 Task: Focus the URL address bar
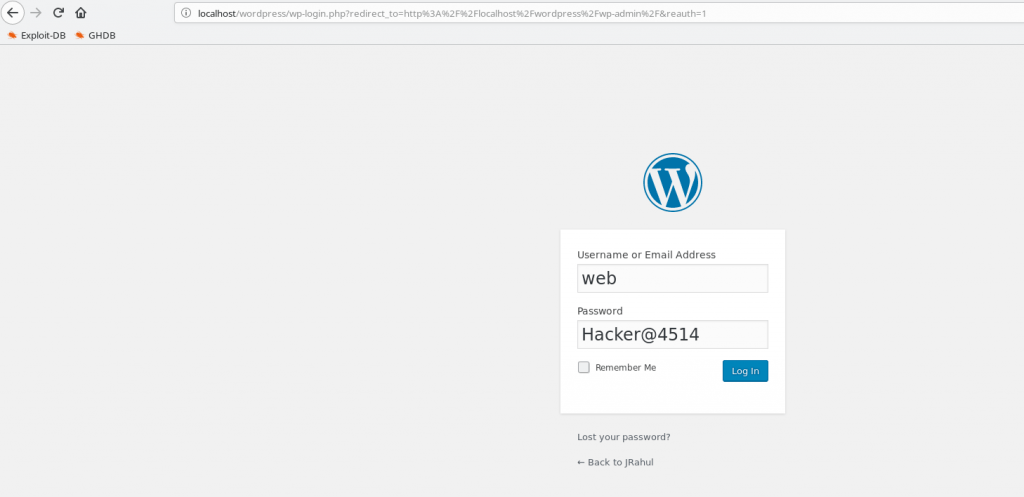coord(599,12)
